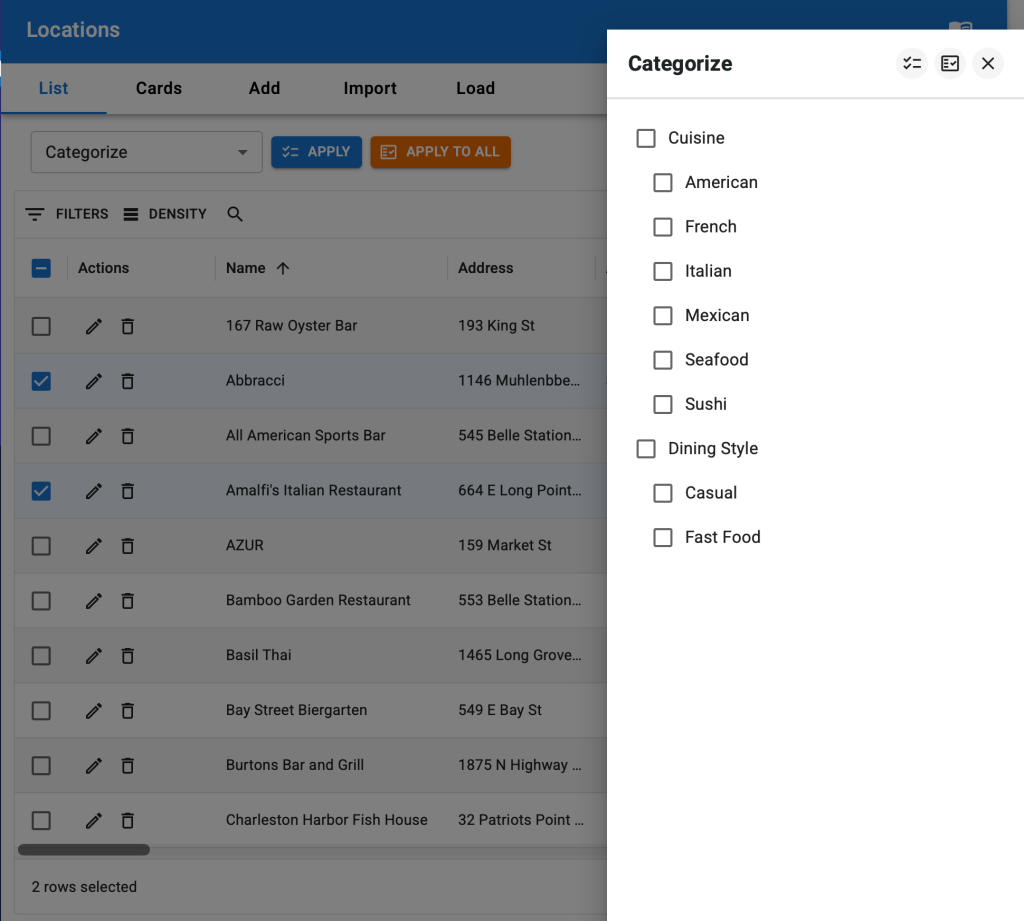Delete Amalfi's Italian Restaurant row
Screen dimensions: 1024x921
click(x=128, y=491)
